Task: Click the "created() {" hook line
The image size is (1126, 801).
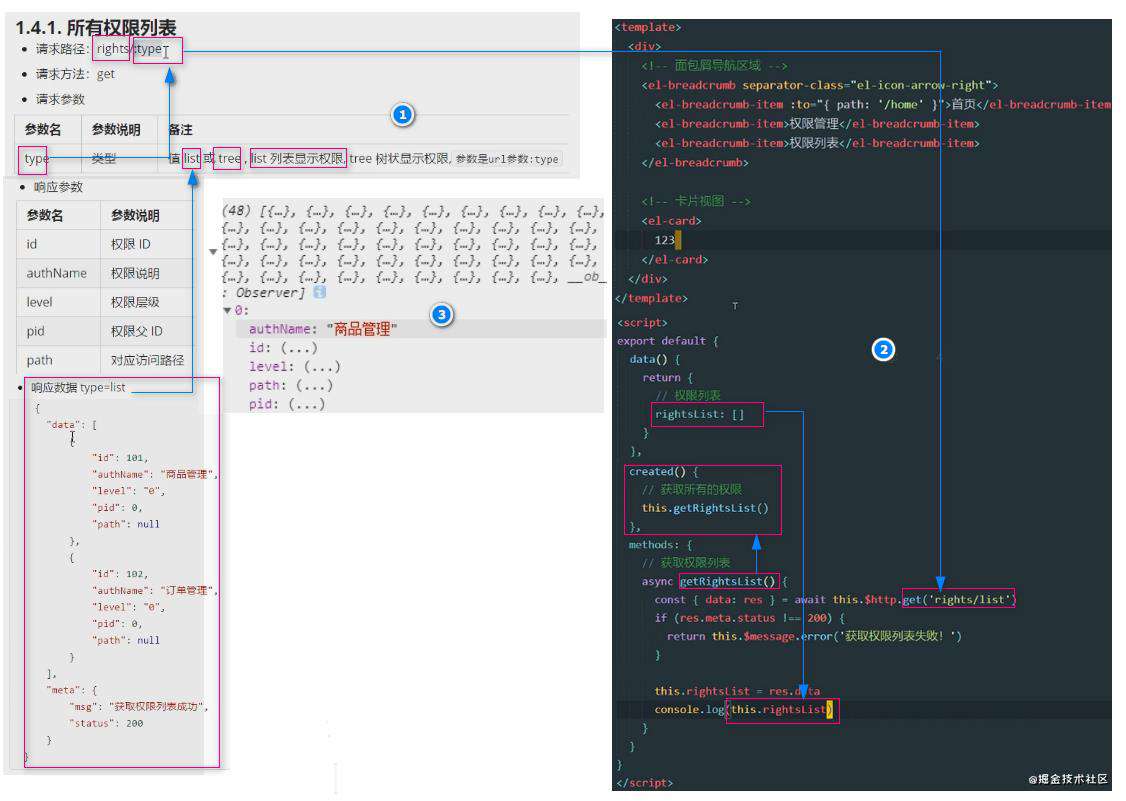Action: (664, 471)
